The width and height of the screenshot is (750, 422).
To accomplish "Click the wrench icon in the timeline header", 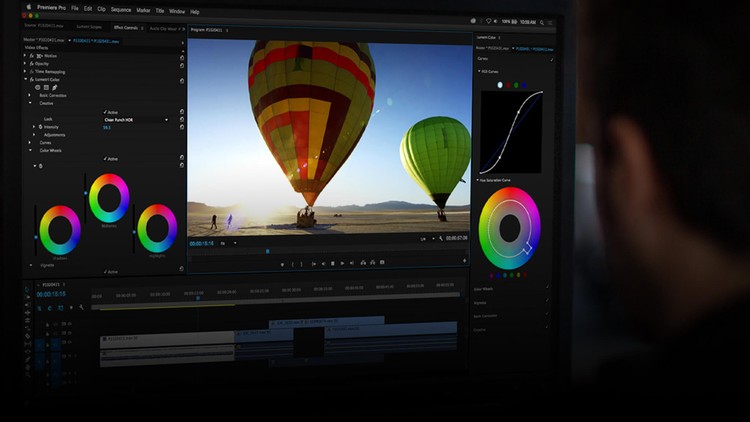I will coord(81,308).
